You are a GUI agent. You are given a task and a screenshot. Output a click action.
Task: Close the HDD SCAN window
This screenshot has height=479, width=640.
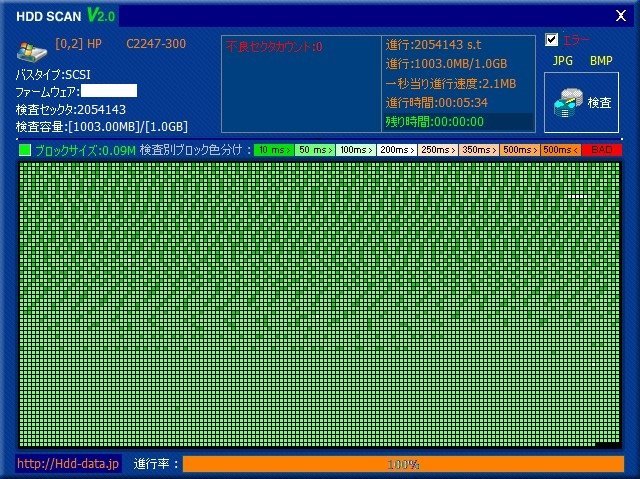click(x=621, y=16)
